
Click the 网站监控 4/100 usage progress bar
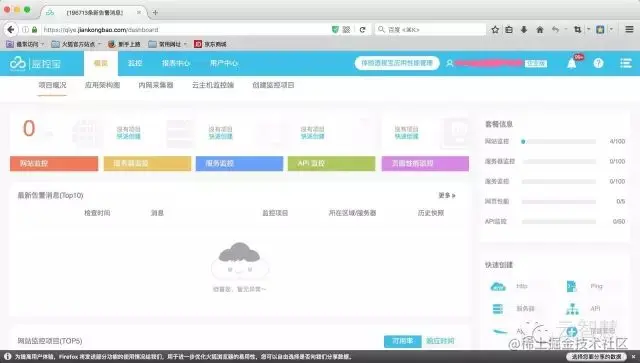(x=558, y=142)
